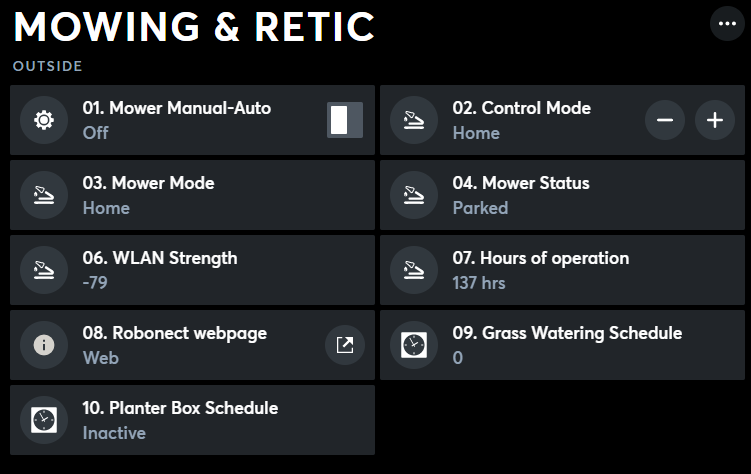The height and width of the screenshot is (474, 751).
Task: Toggle the Mower Manual-Auto switch
Action: pyautogui.click(x=344, y=120)
